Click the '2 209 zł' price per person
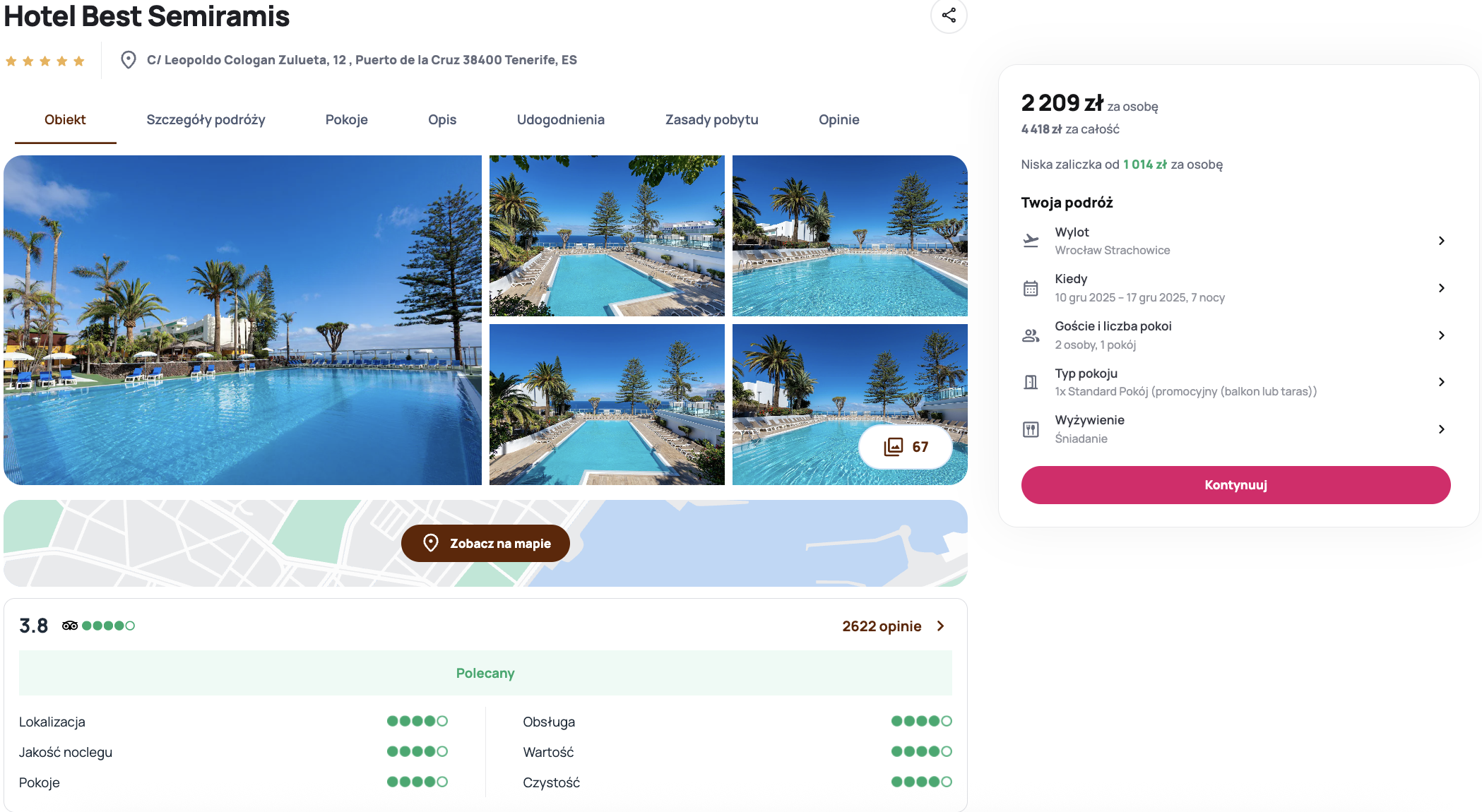 [x=1062, y=103]
